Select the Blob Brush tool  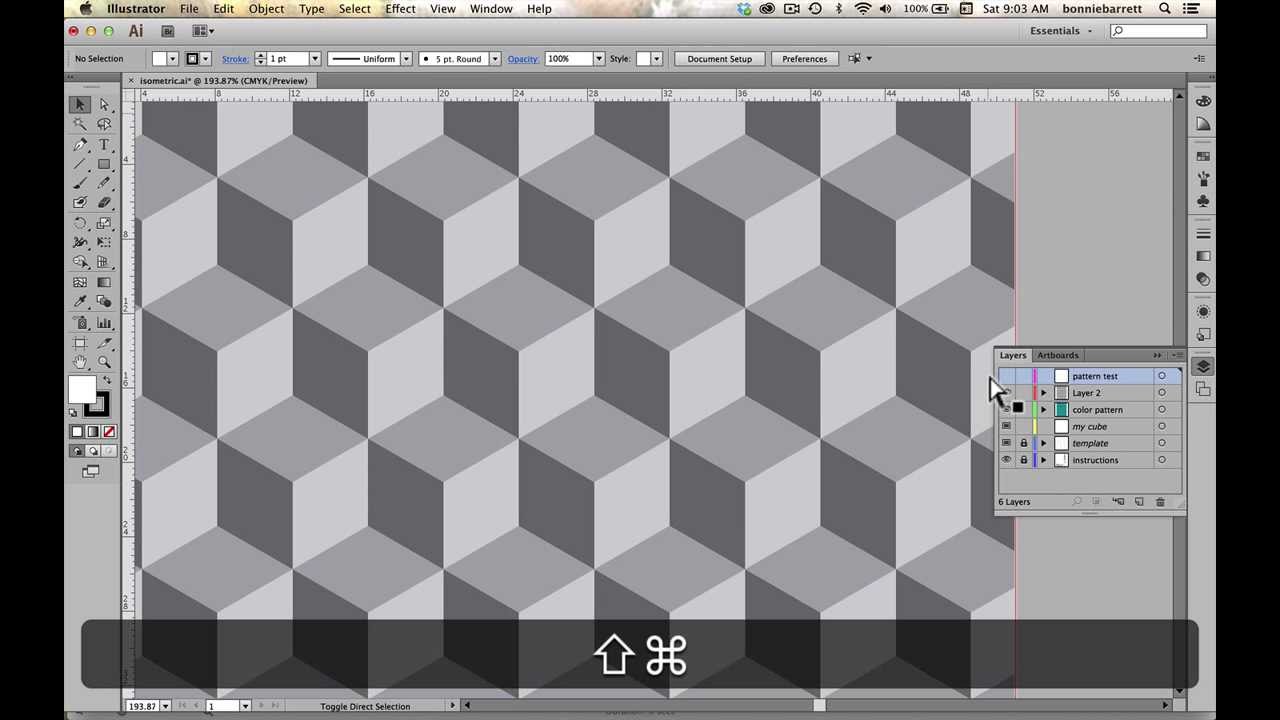(x=80, y=203)
